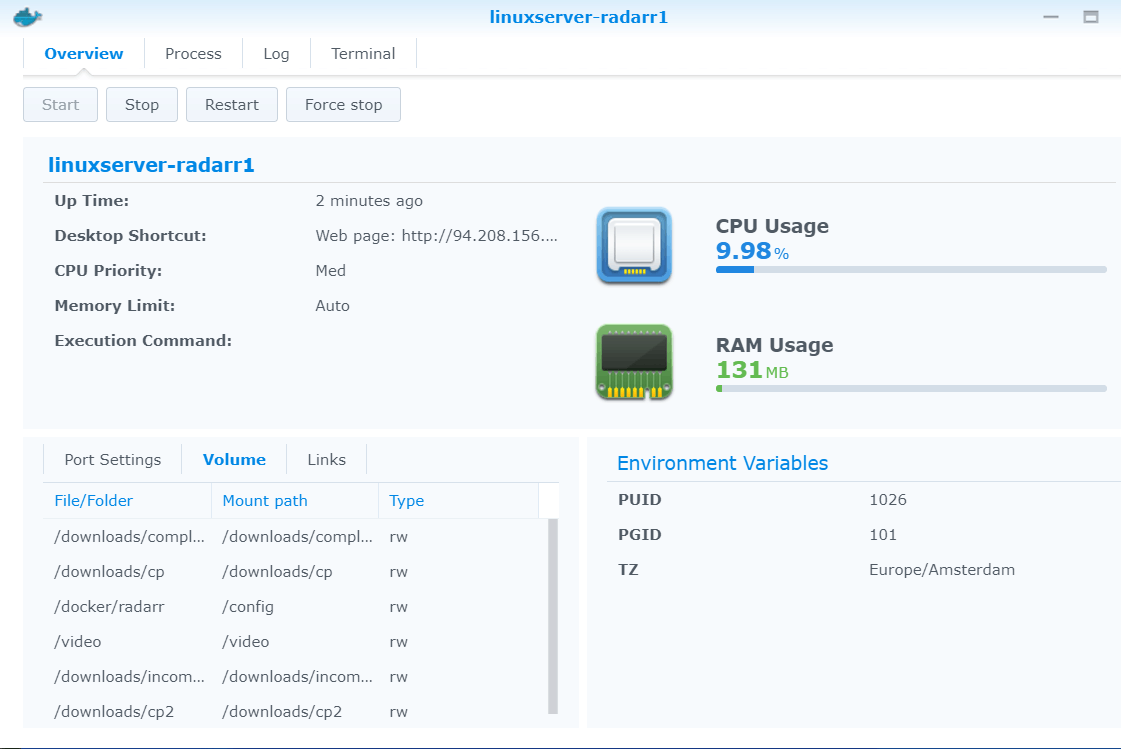
Task: Click the CPU chip icon
Action: [x=634, y=245]
